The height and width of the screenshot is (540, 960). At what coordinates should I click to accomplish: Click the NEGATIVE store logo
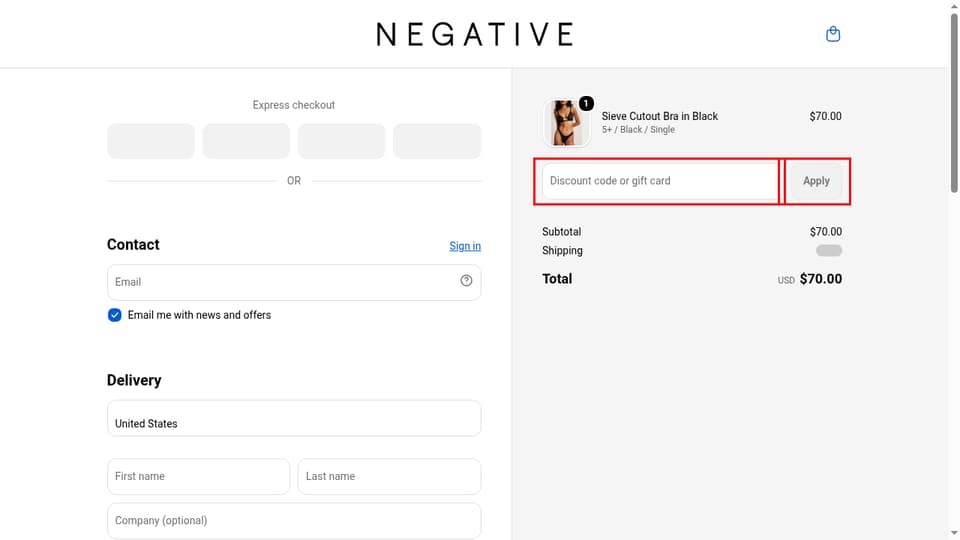475,34
